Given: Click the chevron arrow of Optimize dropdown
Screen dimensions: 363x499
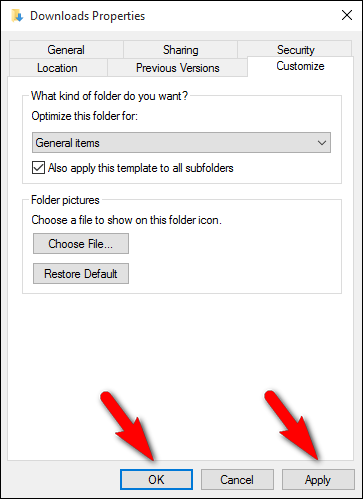Looking at the screenshot, I should pyautogui.click(x=322, y=143).
